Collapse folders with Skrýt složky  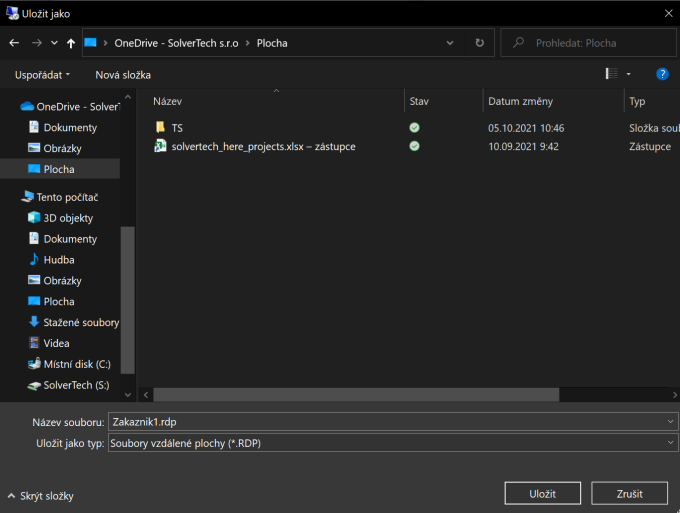(41, 496)
